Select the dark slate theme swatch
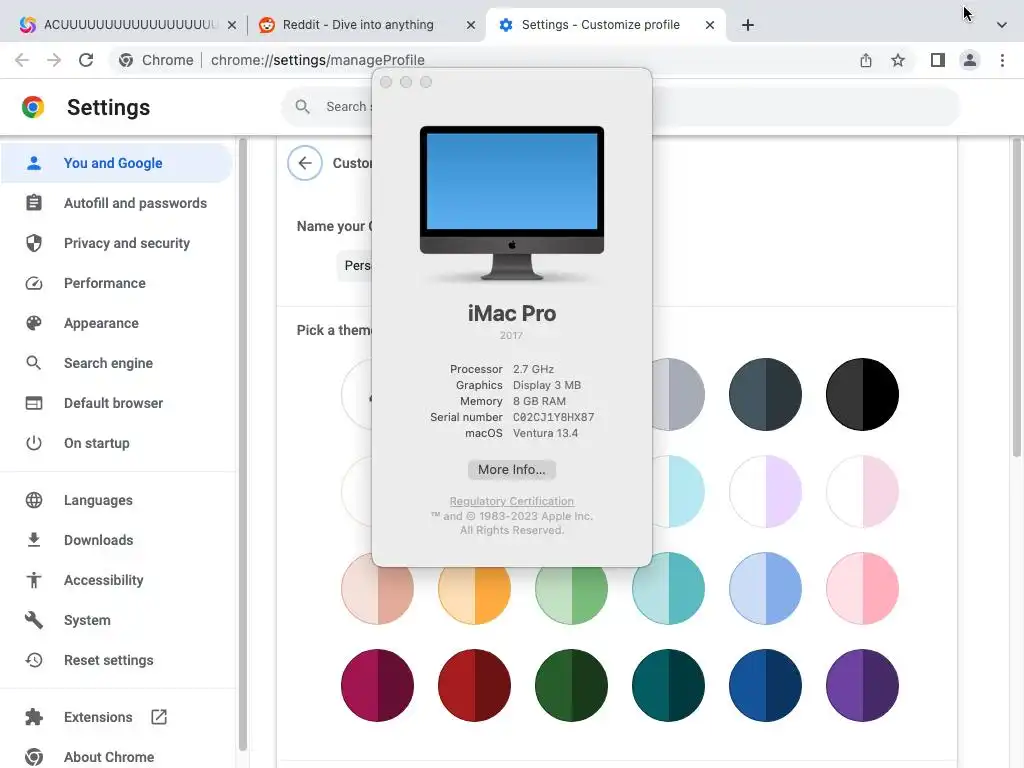1024x768 pixels. click(765, 394)
